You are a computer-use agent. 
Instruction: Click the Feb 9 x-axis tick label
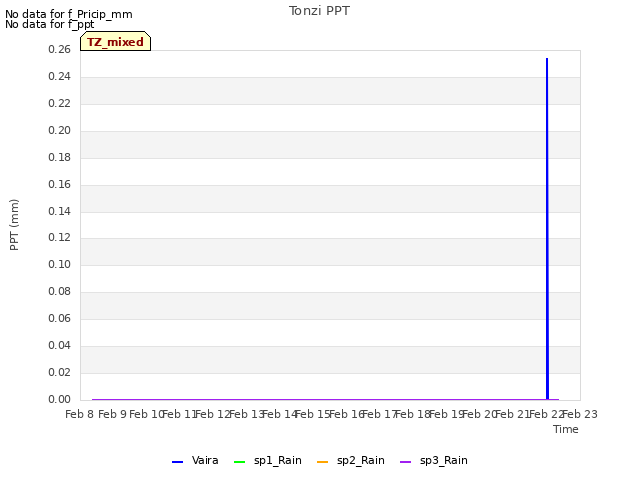click(113, 414)
